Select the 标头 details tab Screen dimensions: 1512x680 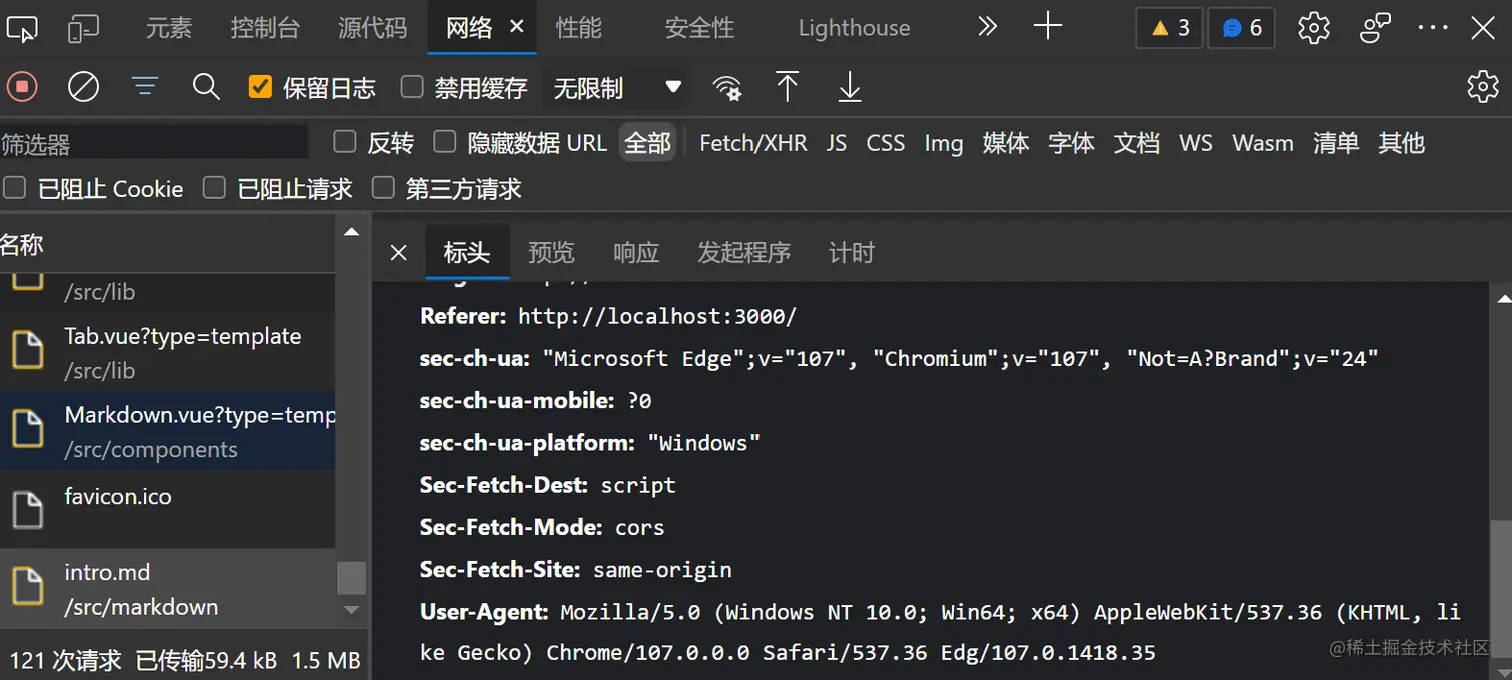point(467,252)
